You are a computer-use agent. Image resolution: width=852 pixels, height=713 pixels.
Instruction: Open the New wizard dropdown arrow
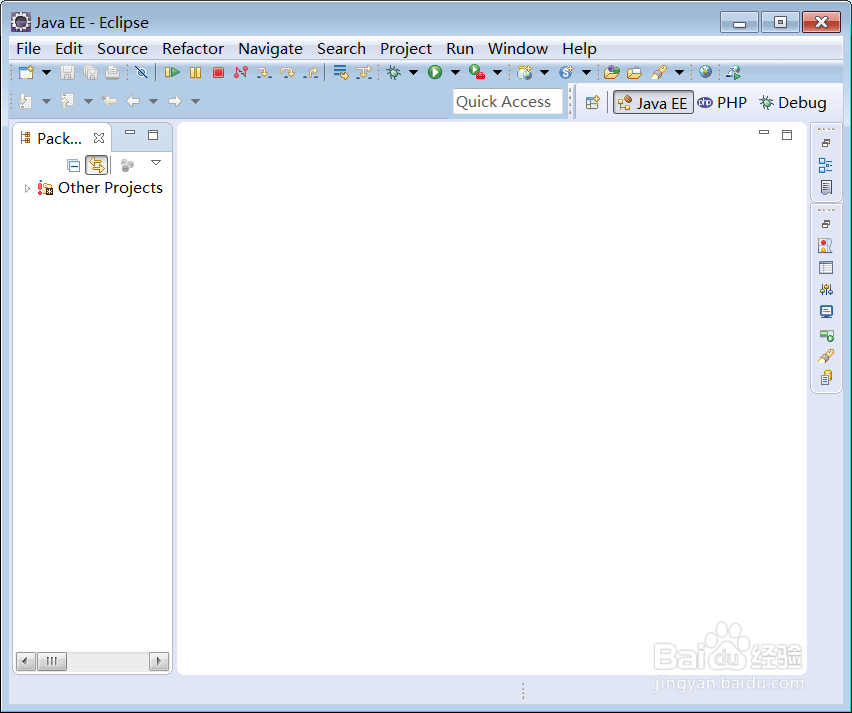[47, 72]
